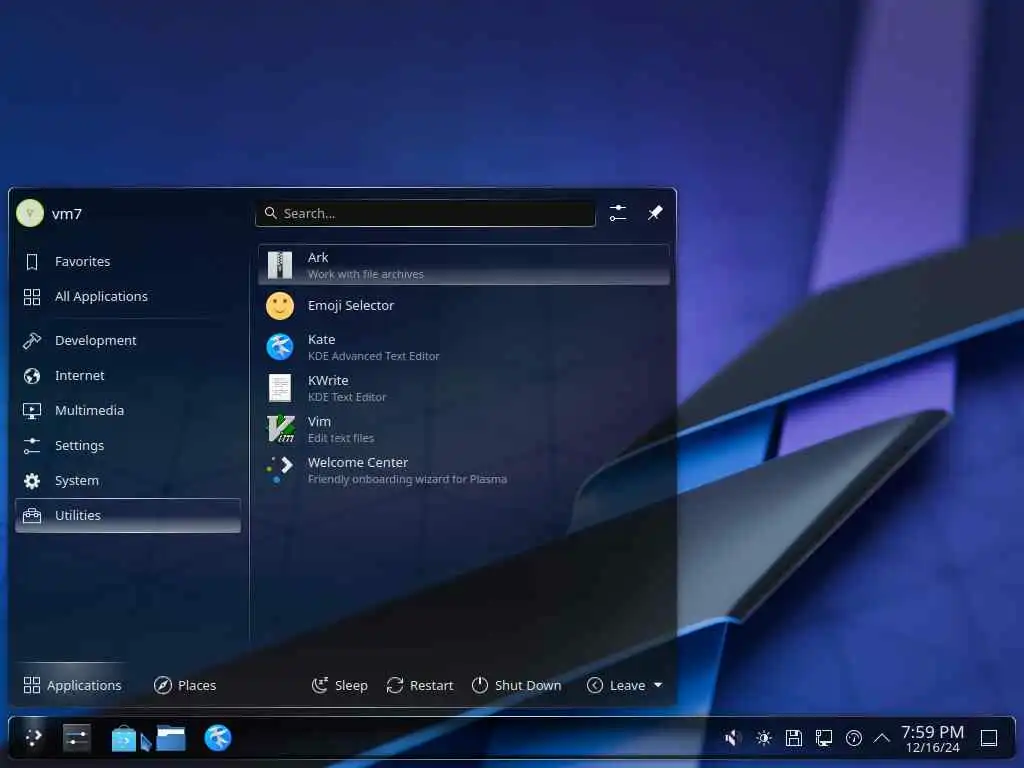Open launcher configuration sliders icon

point(618,213)
